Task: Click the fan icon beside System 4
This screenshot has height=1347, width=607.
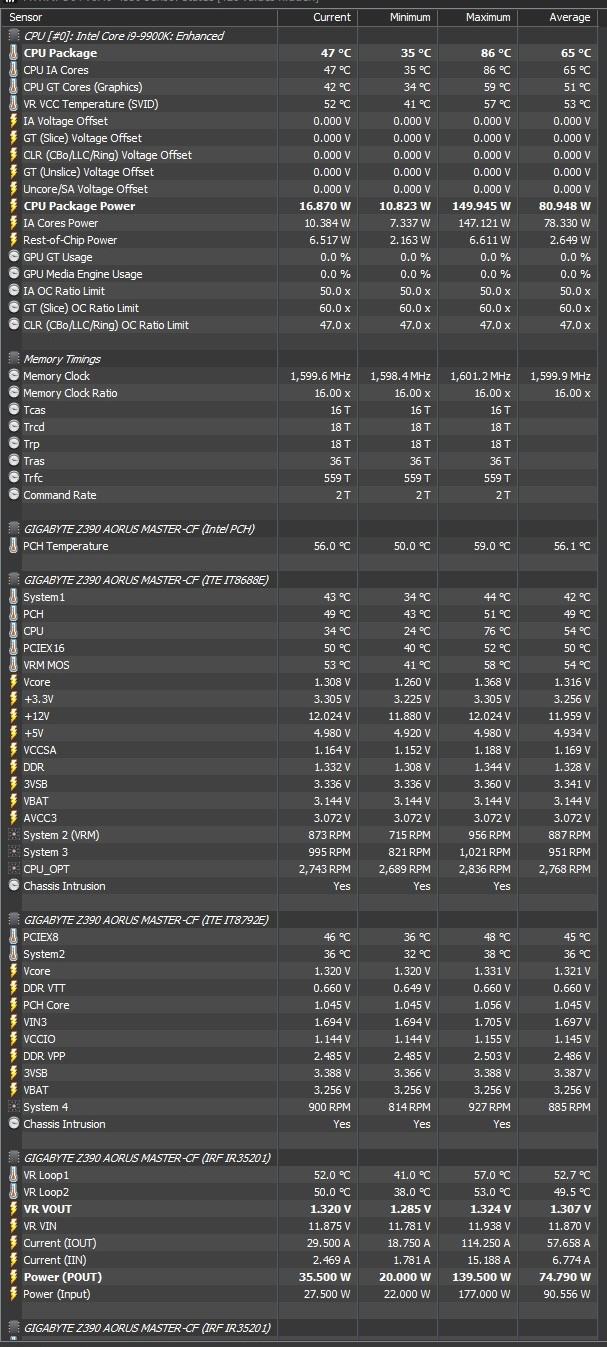Action: [x=13, y=1107]
